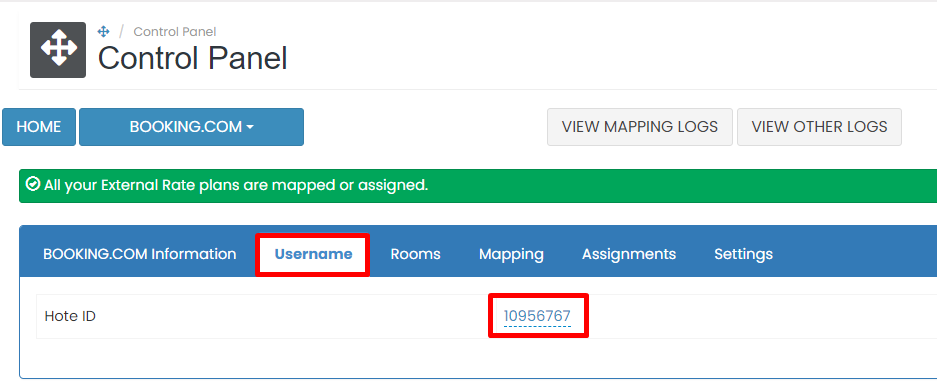Click the rate plans mapped message
The height and width of the screenshot is (385, 937).
pyautogui.click(x=236, y=185)
